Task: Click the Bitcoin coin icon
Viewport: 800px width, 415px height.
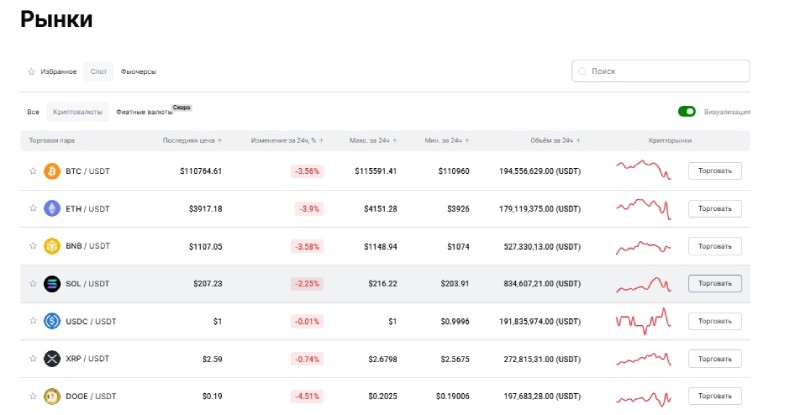Action: (52, 171)
